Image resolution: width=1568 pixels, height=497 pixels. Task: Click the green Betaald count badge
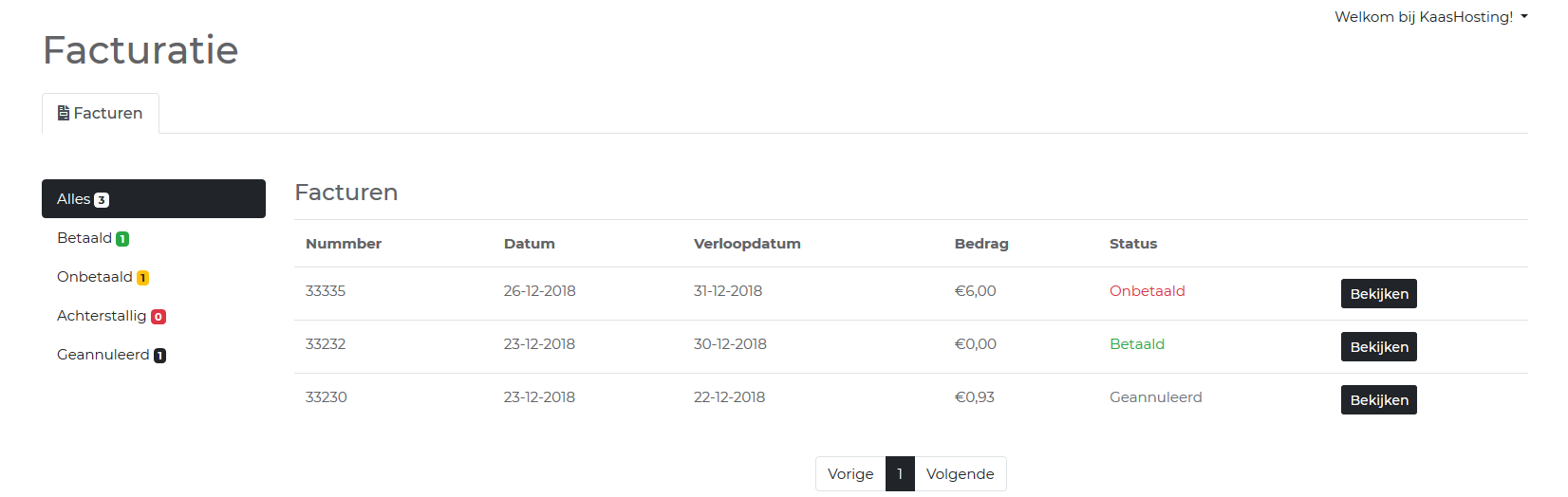tap(122, 239)
